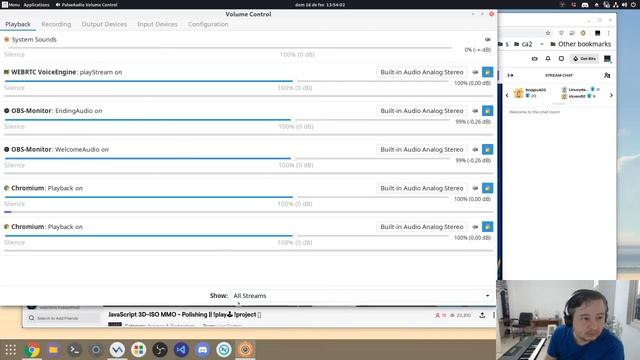The height and width of the screenshot is (360, 640).
Task: Launch Google Chrome from the dock
Action: pyautogui.click(x=32, y=350)
